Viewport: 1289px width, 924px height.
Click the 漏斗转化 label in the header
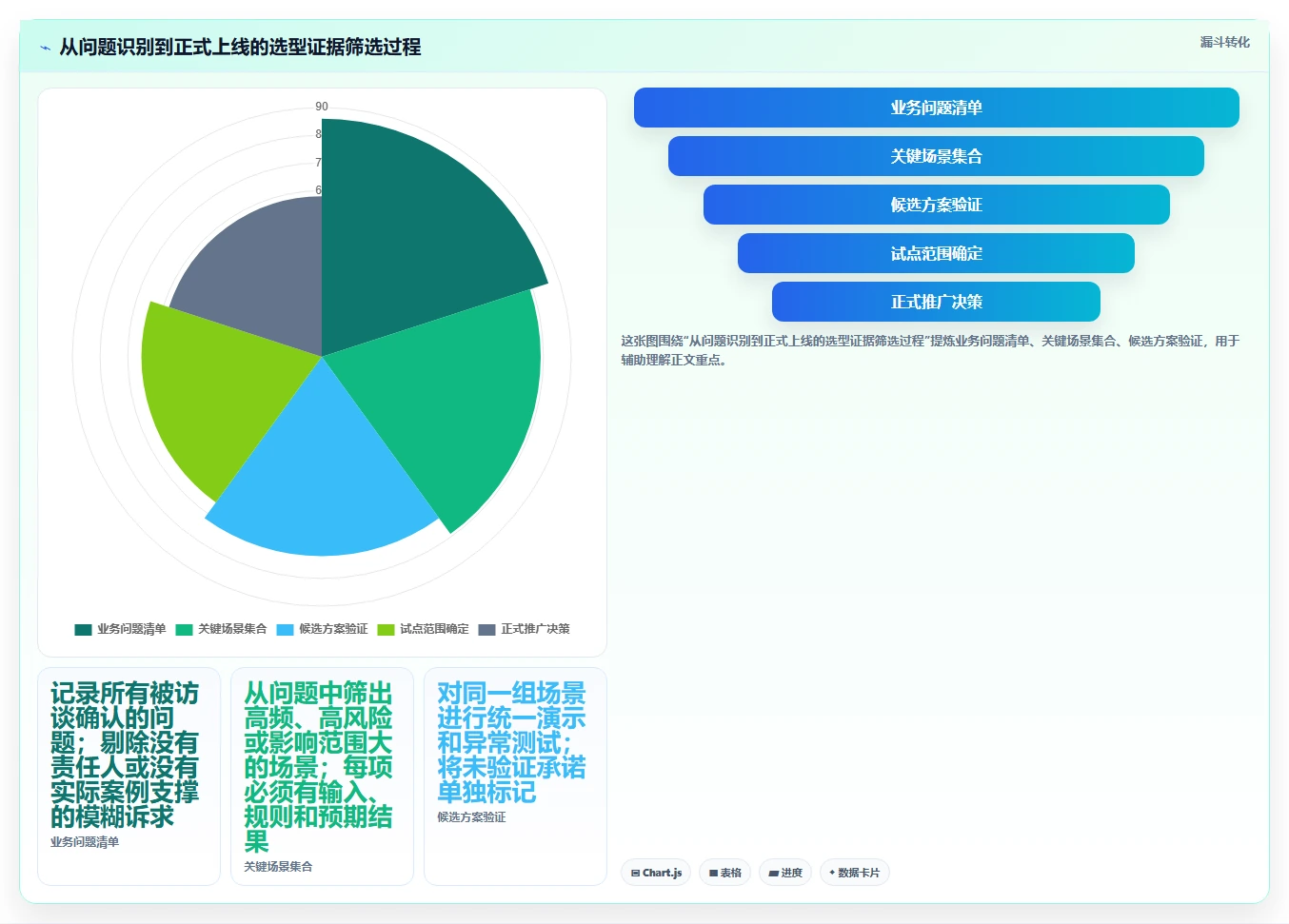(x=1224, y=42)
